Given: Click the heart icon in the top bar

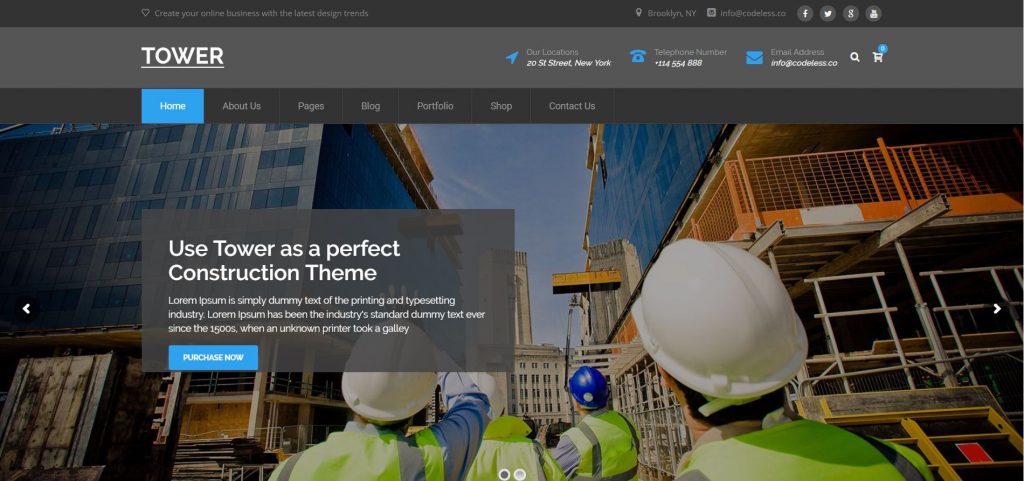Looking at the screenshot, I should (x=145, y=12).
